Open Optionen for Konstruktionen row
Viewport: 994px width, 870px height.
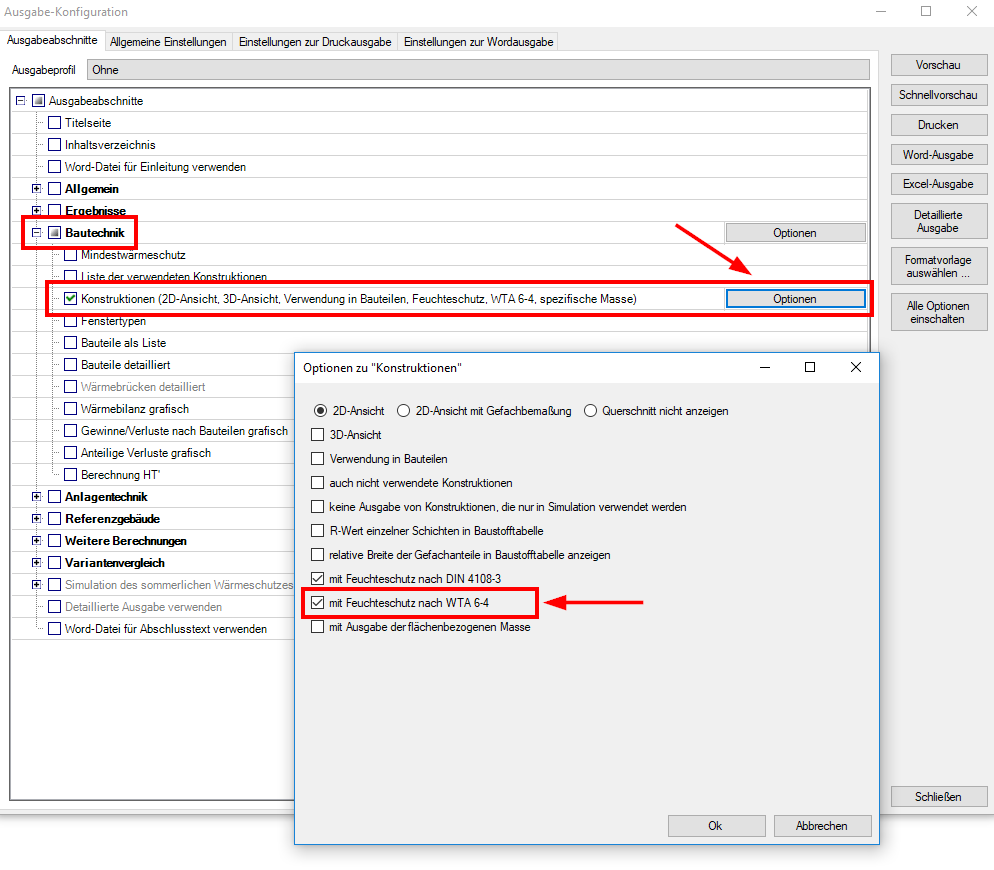click(x=795, y=299)
